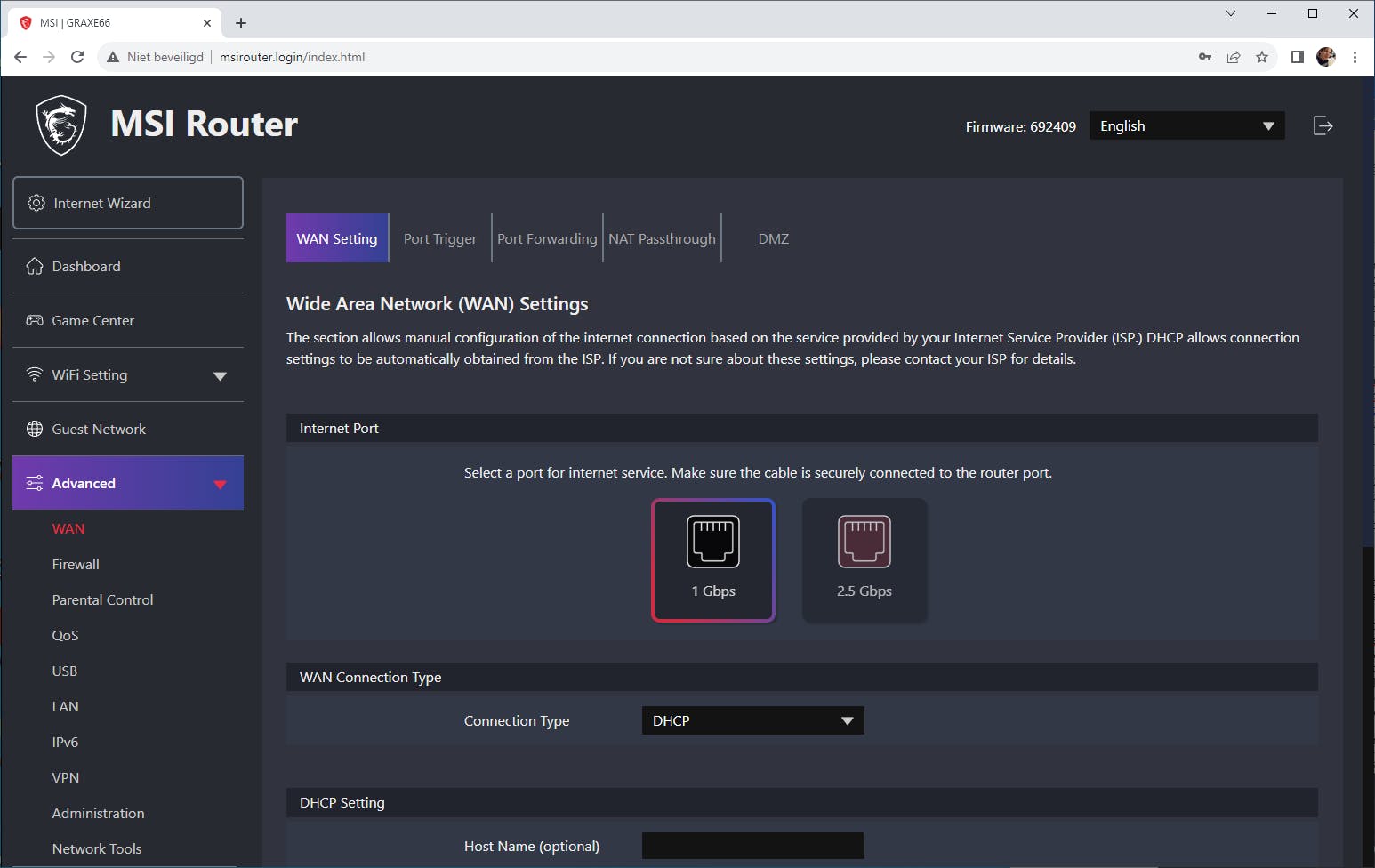Collapse the Advanced menu arrow
This screenshot has width=1375, height=868.
220,484
